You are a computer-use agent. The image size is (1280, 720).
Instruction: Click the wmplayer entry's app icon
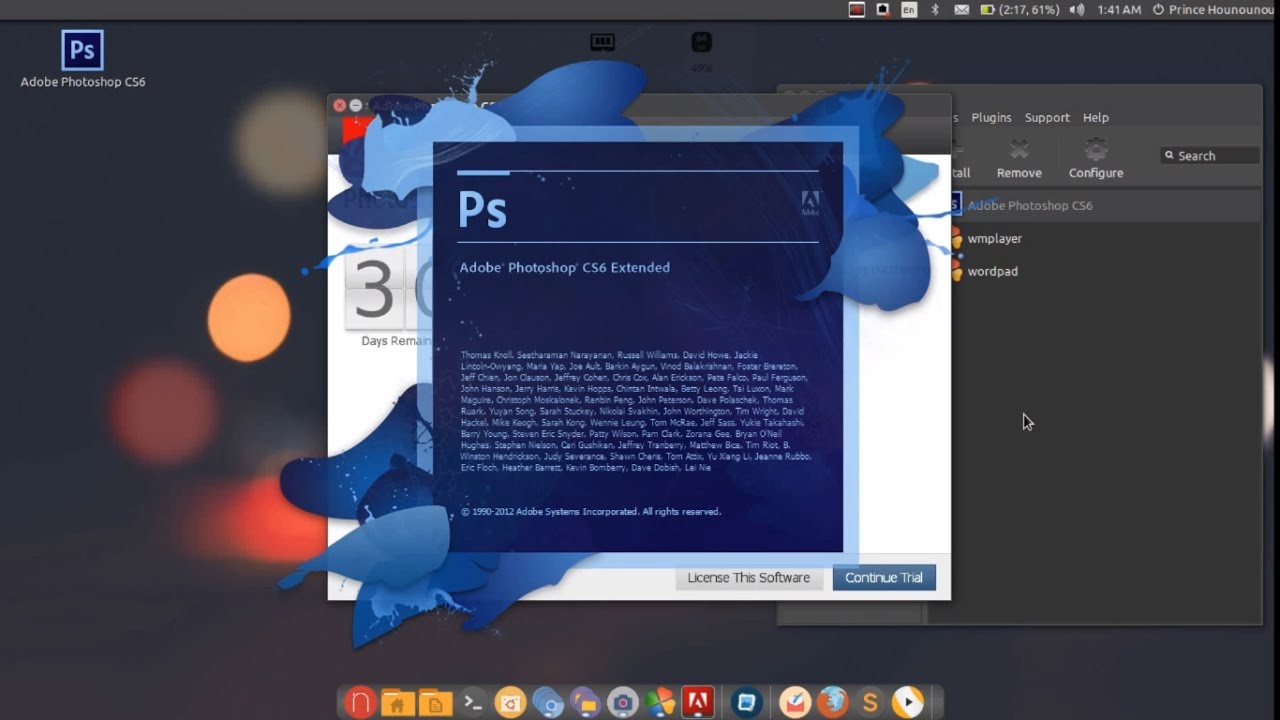click(955, 238)
